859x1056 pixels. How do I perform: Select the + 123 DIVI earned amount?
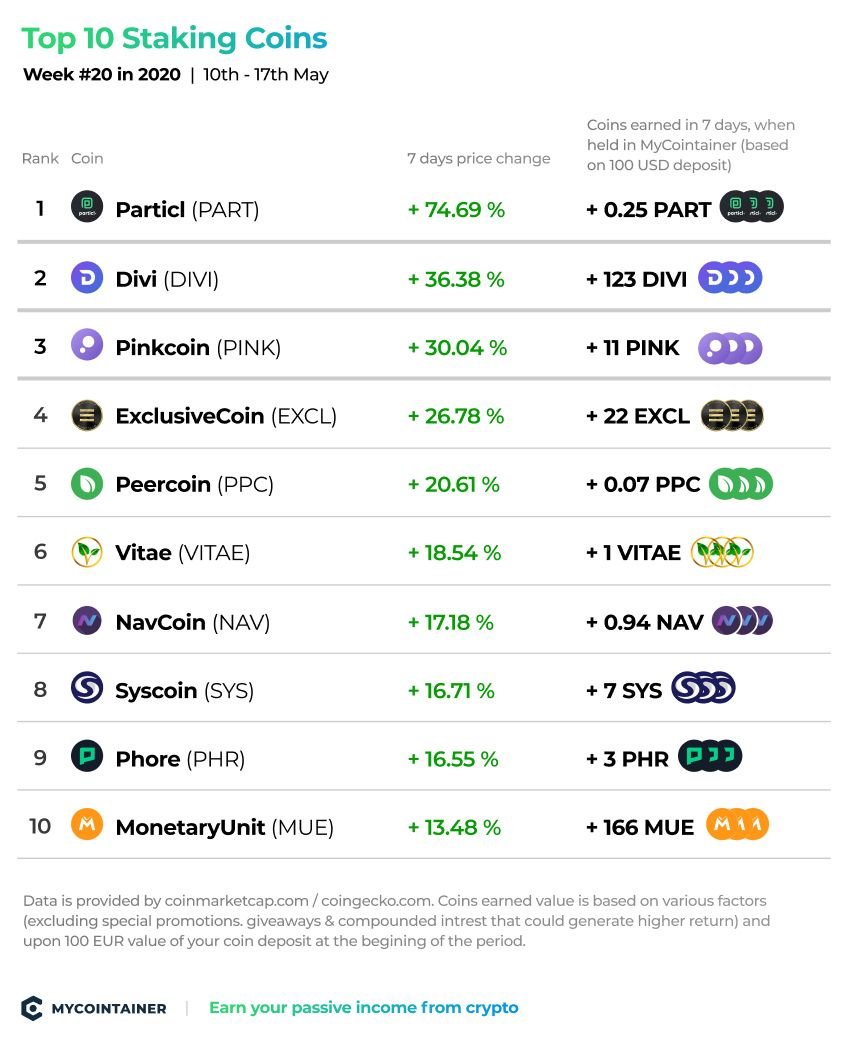click(637, 279)
